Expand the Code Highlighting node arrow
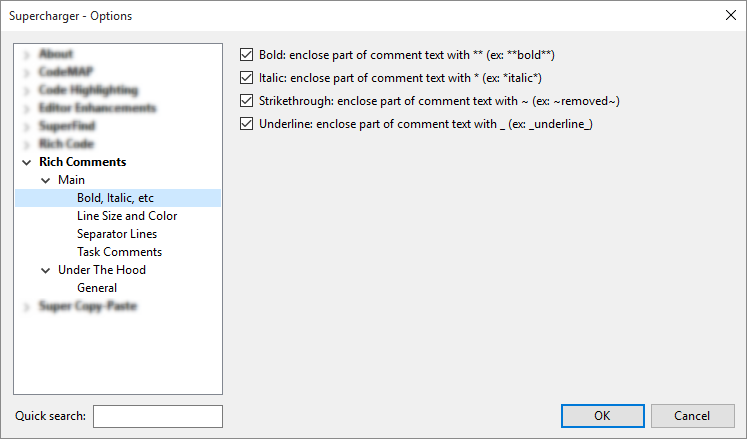This screenshot has width=747, height=439. point(27,91)
